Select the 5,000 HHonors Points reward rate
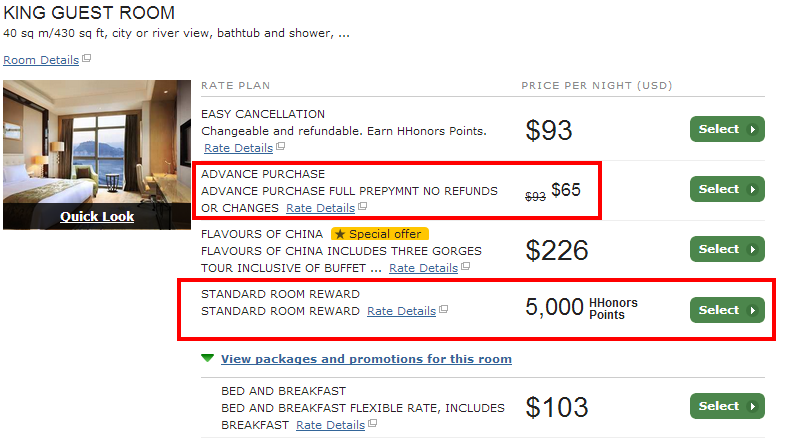Screen dimensions: 787x446 [727, 310]
